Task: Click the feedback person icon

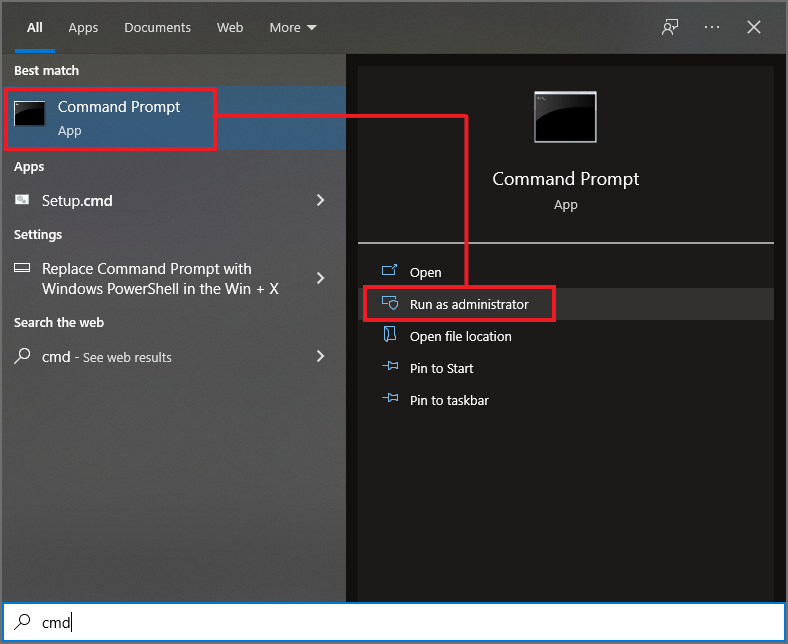Action: 669,27
